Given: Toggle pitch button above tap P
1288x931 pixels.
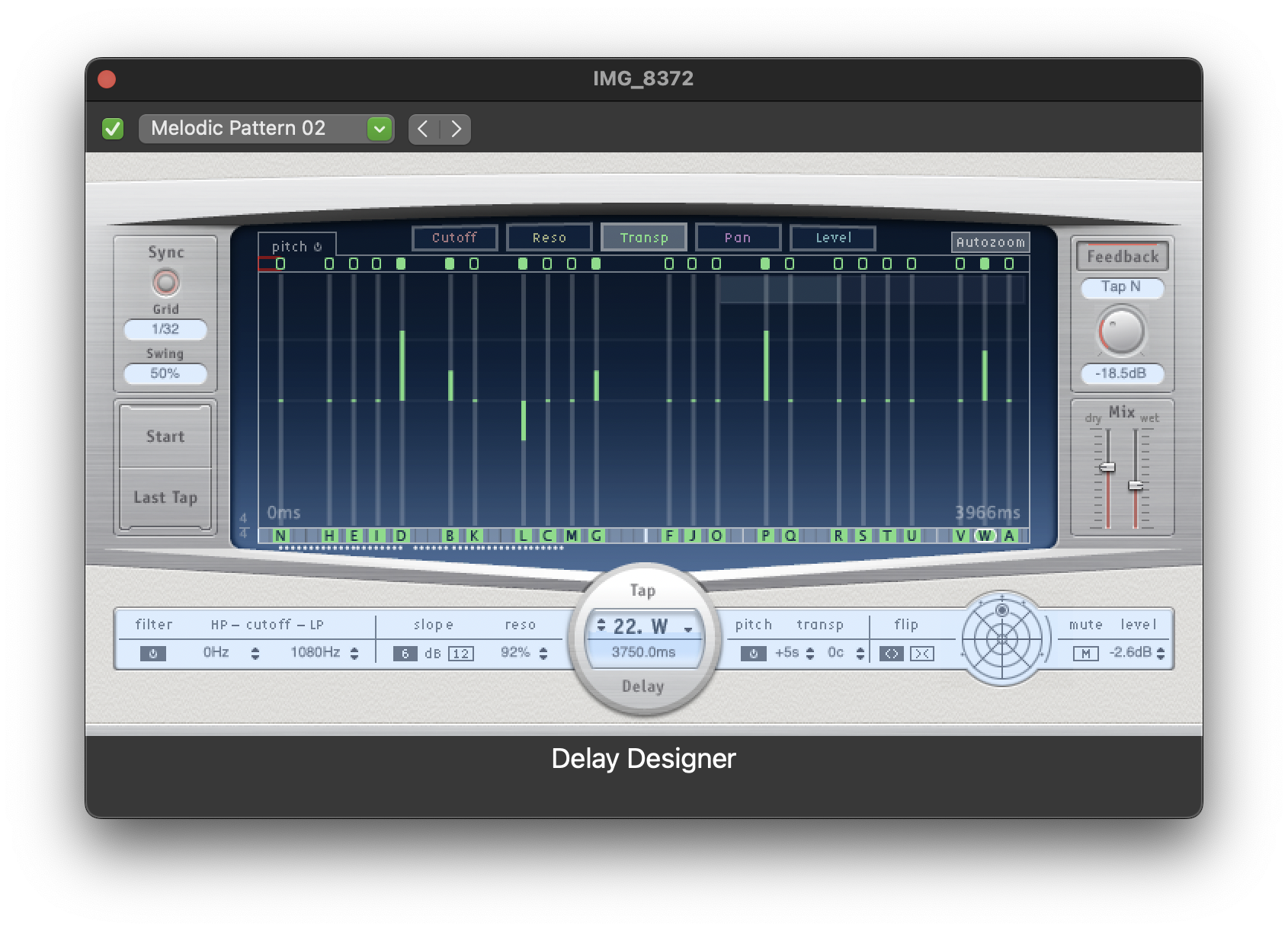Looking at the screenshot, I should coord(765,264).
